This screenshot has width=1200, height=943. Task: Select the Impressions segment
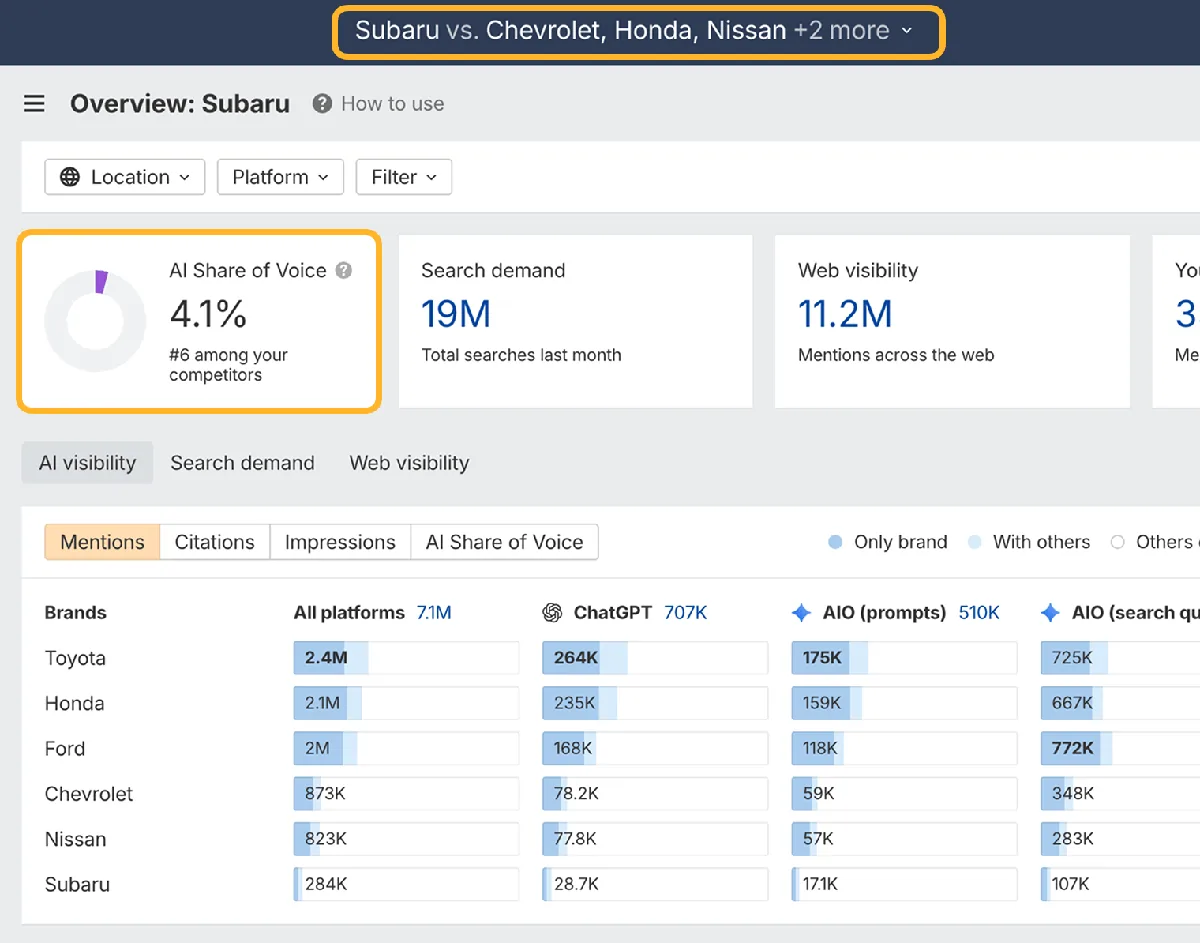tap(340, 542)
